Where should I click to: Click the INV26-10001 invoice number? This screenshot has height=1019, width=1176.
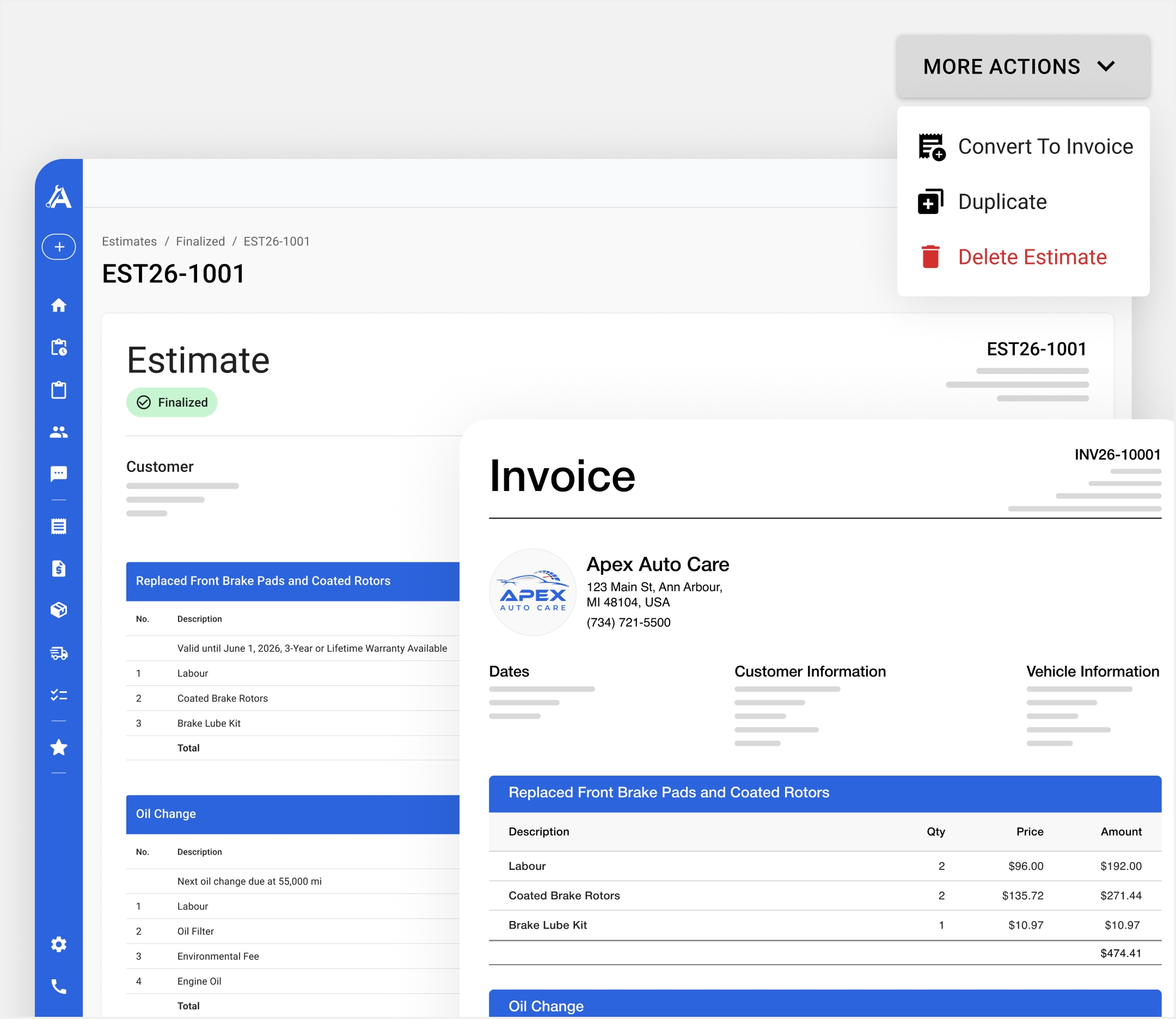(x=1117, y=455)
